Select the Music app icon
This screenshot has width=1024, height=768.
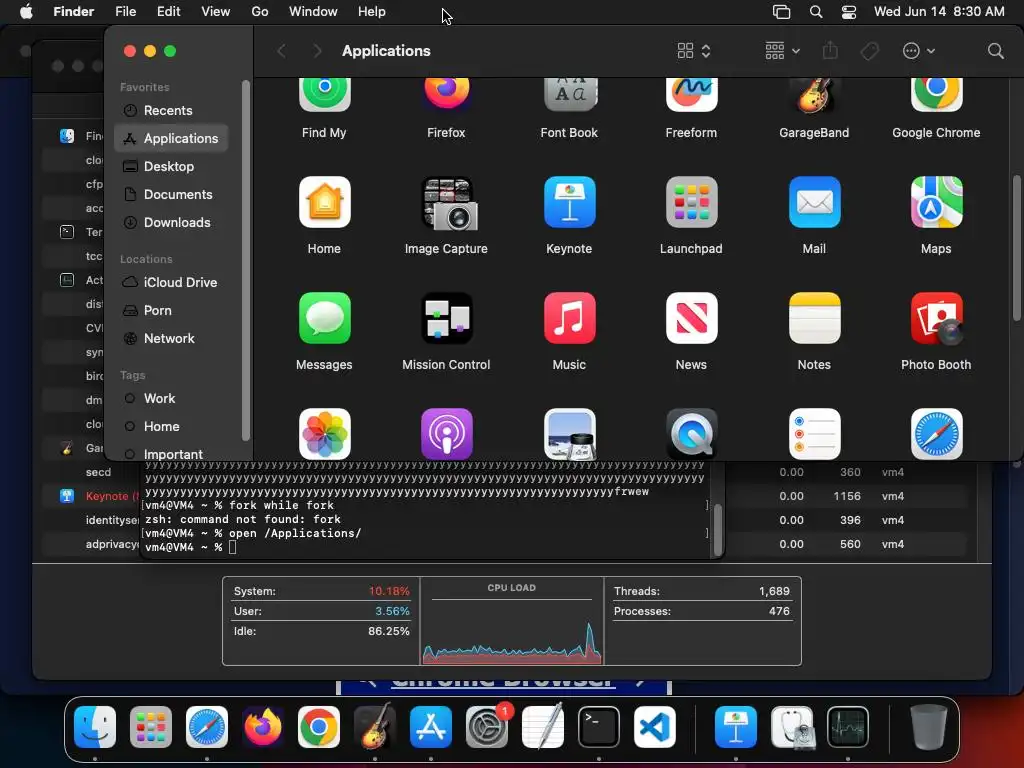tap(569, 318)
